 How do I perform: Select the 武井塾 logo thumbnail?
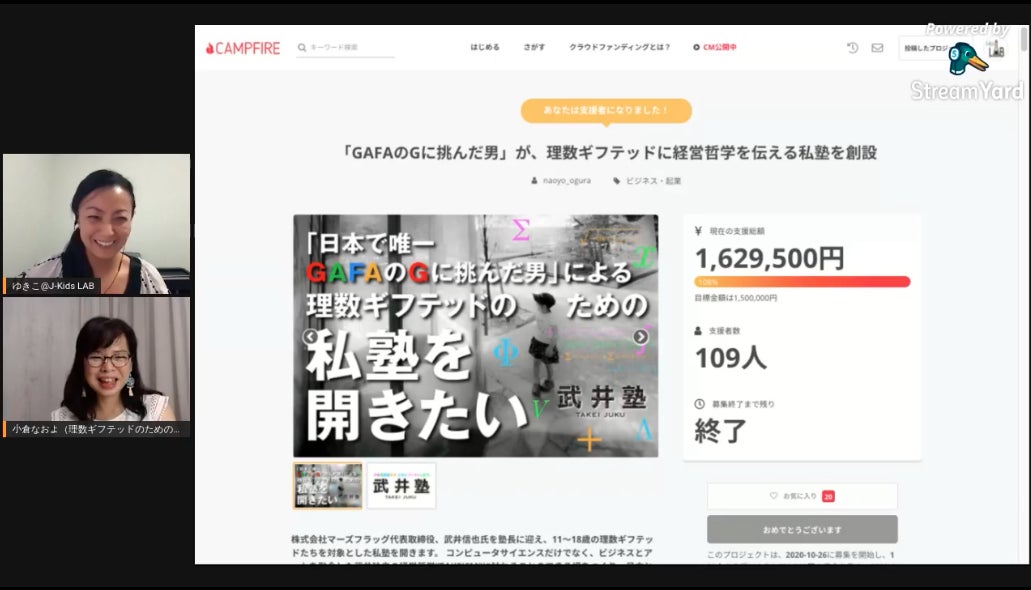(401, 485)
